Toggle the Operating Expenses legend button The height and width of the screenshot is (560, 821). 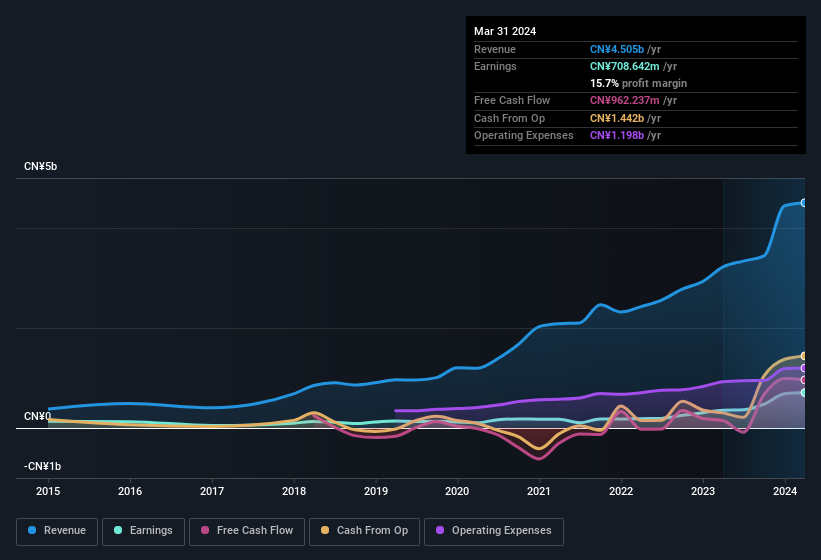pyautogui.click(x=493, y=531)
